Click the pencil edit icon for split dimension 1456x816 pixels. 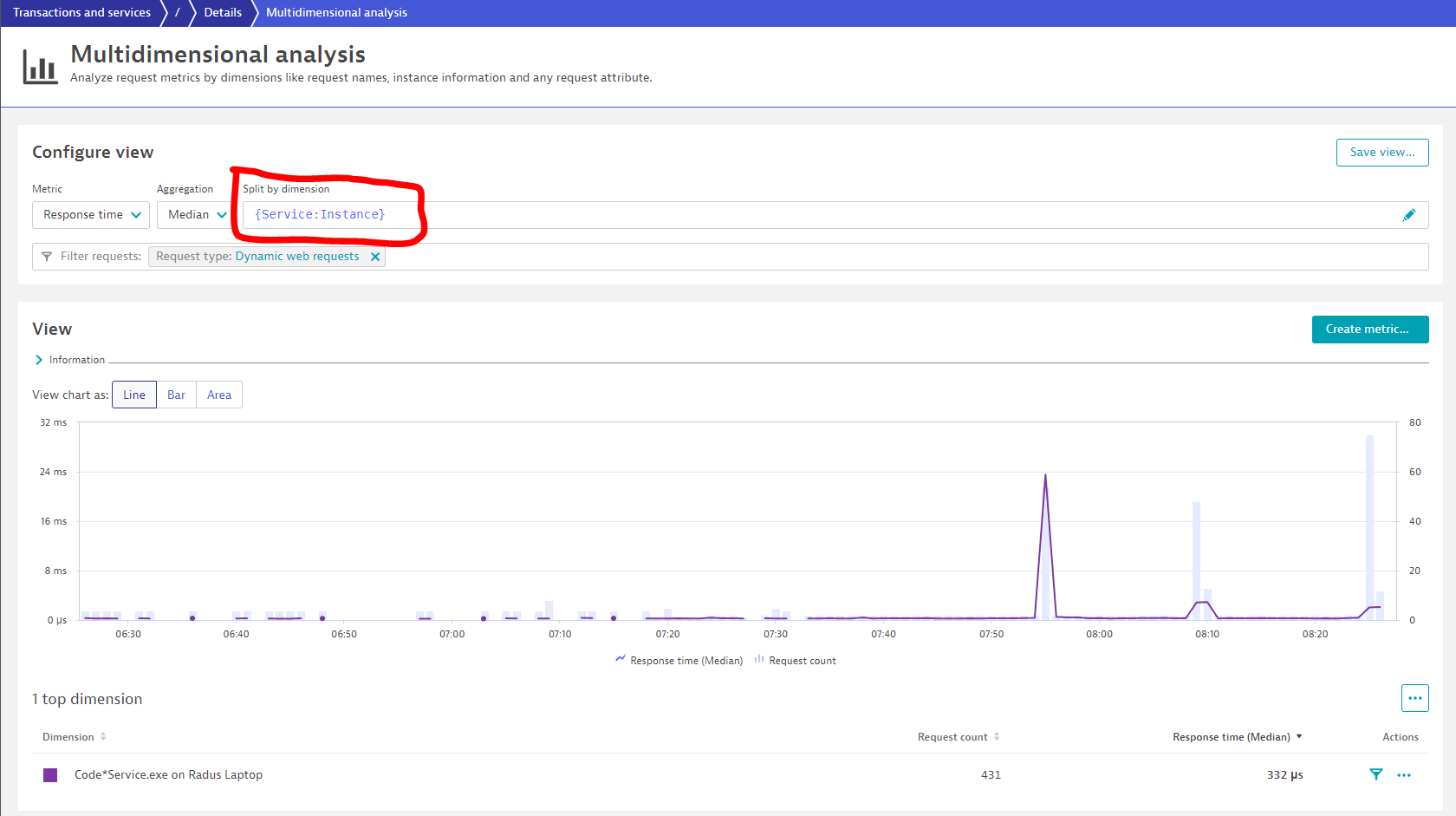(1408, 215)
